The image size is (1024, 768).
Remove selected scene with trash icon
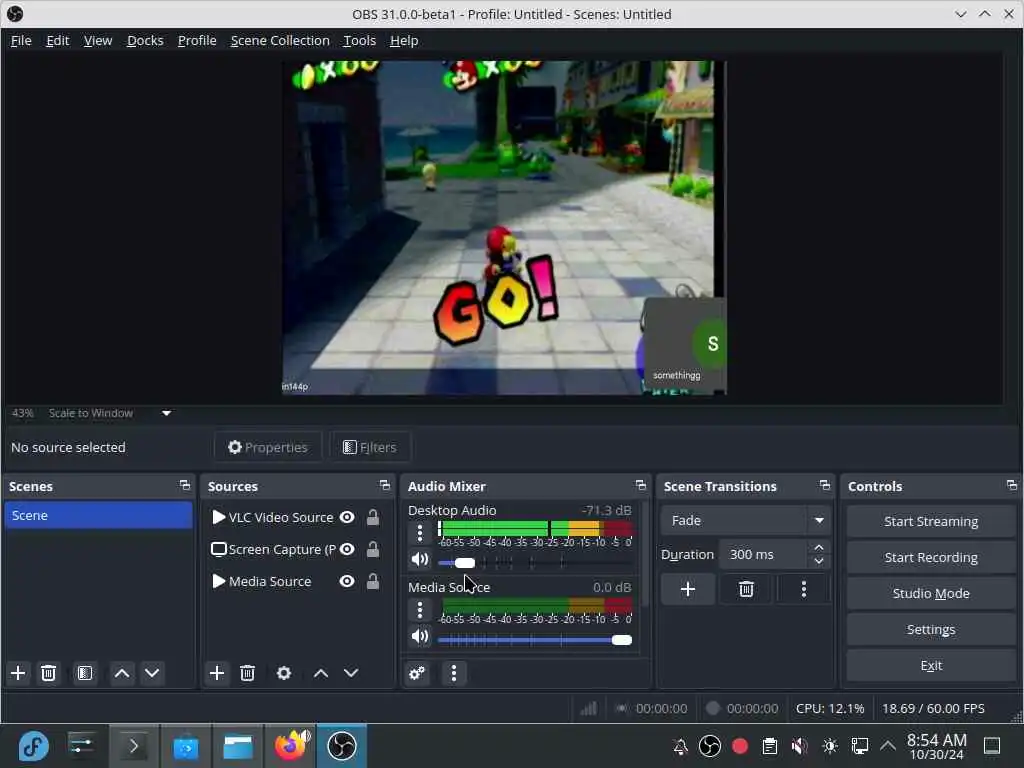coord(48,673)
